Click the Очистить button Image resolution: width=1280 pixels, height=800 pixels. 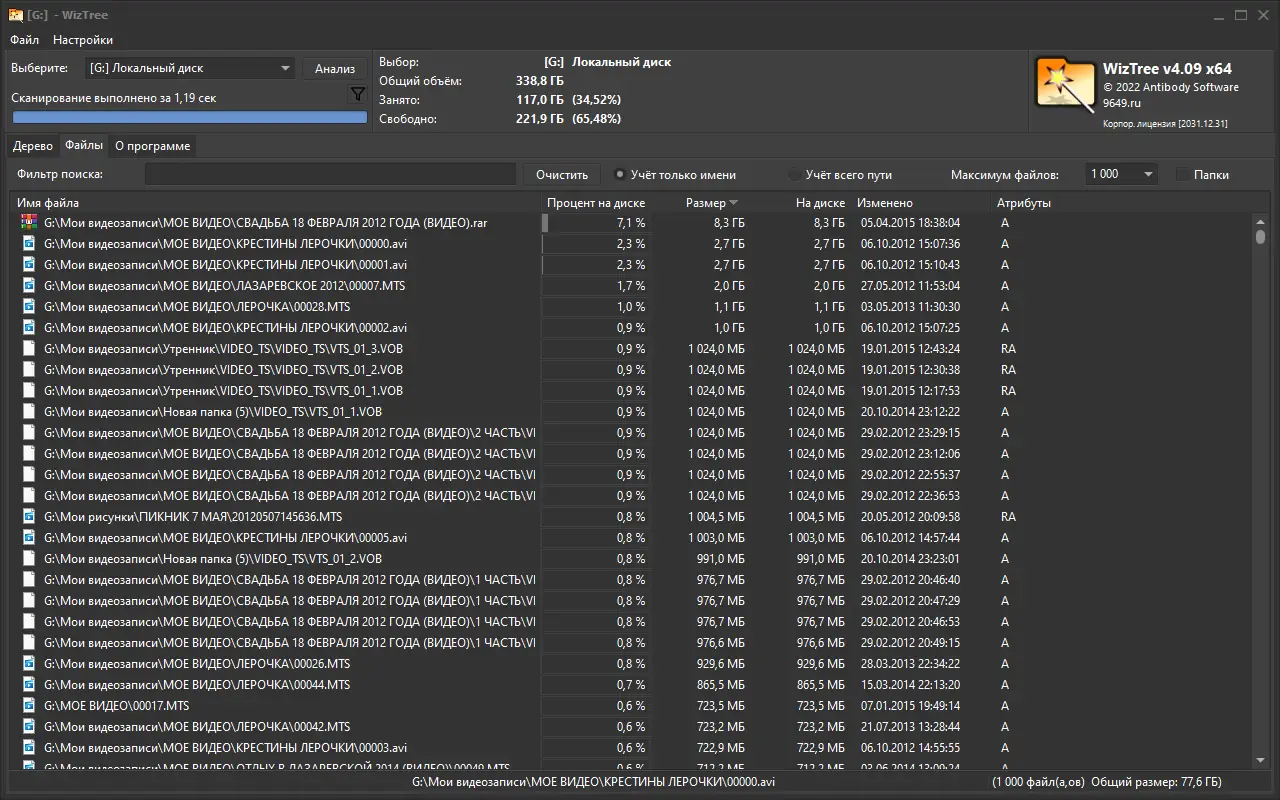(561, 174)
